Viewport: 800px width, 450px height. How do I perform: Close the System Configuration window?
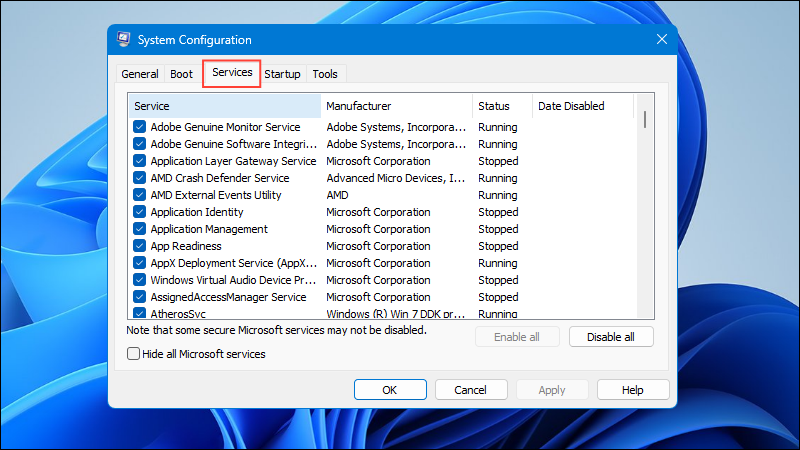pos(662,39)
